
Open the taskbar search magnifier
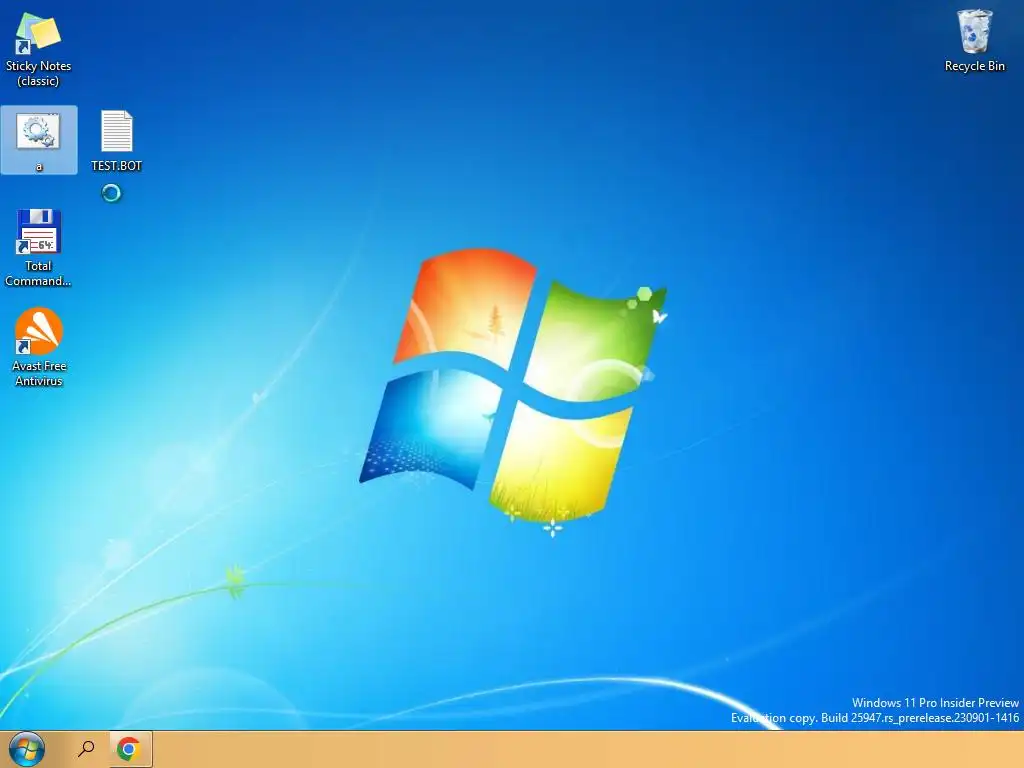tap(86, 749)
